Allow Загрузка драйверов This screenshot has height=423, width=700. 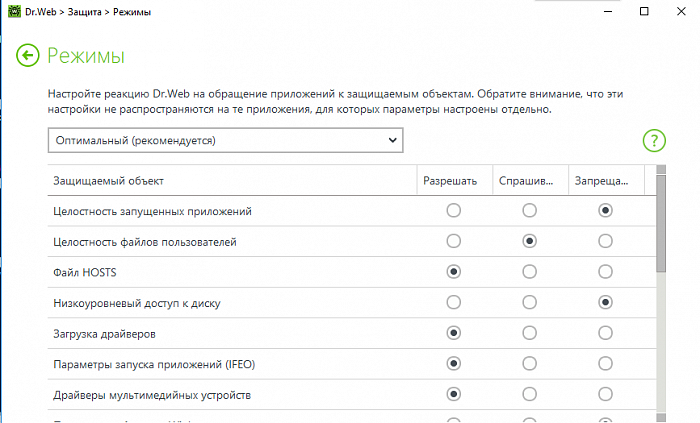454,333
